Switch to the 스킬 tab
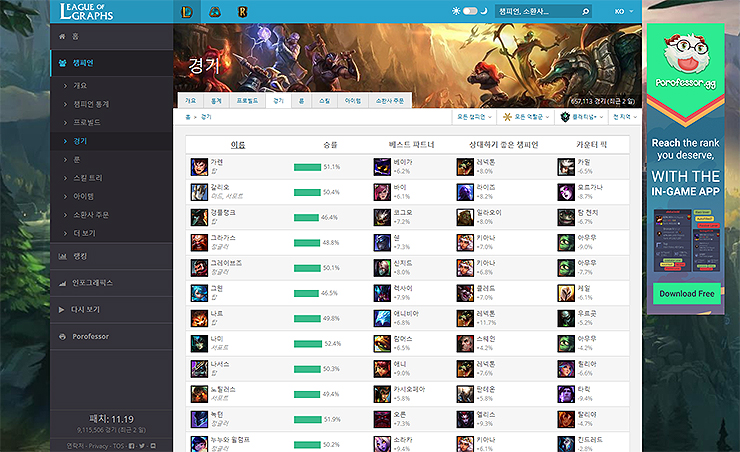 (325, 100)
